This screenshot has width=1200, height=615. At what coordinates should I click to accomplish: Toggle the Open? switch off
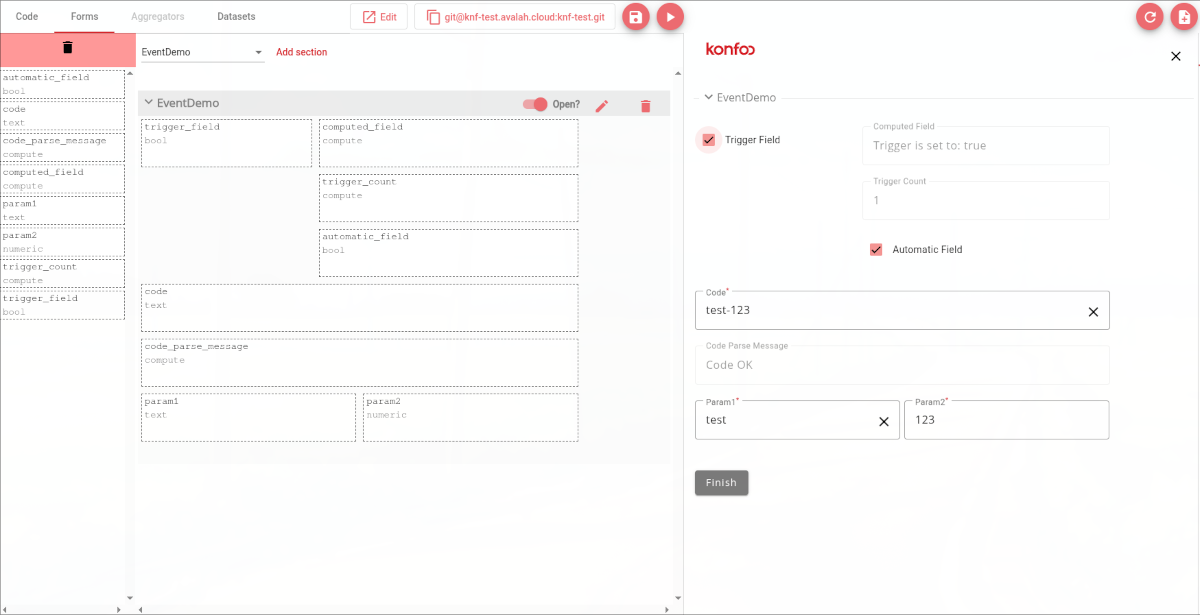click(536, 104)
